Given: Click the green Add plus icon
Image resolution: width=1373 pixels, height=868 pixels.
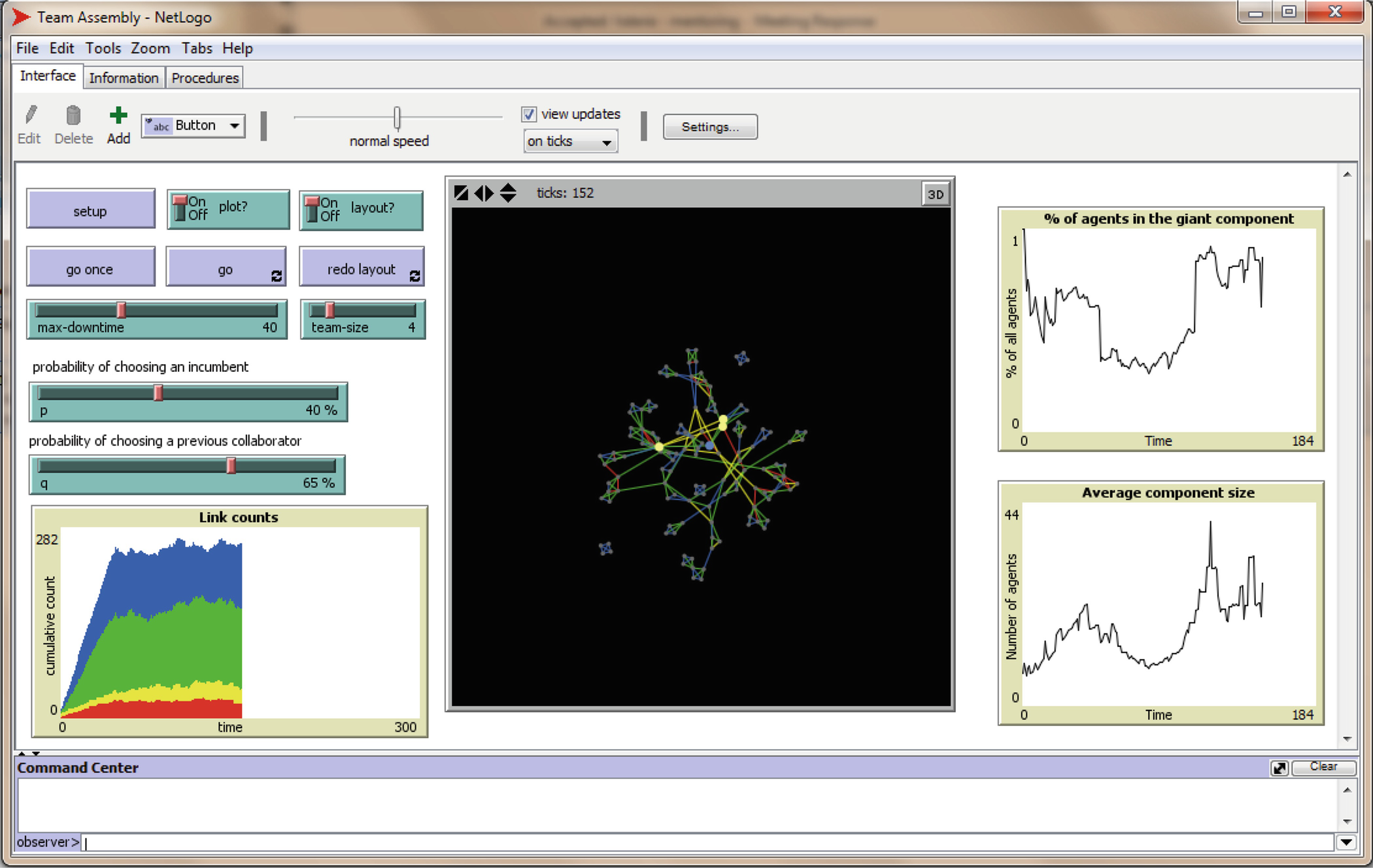Looking at the screenshot, I should [118, 116].
